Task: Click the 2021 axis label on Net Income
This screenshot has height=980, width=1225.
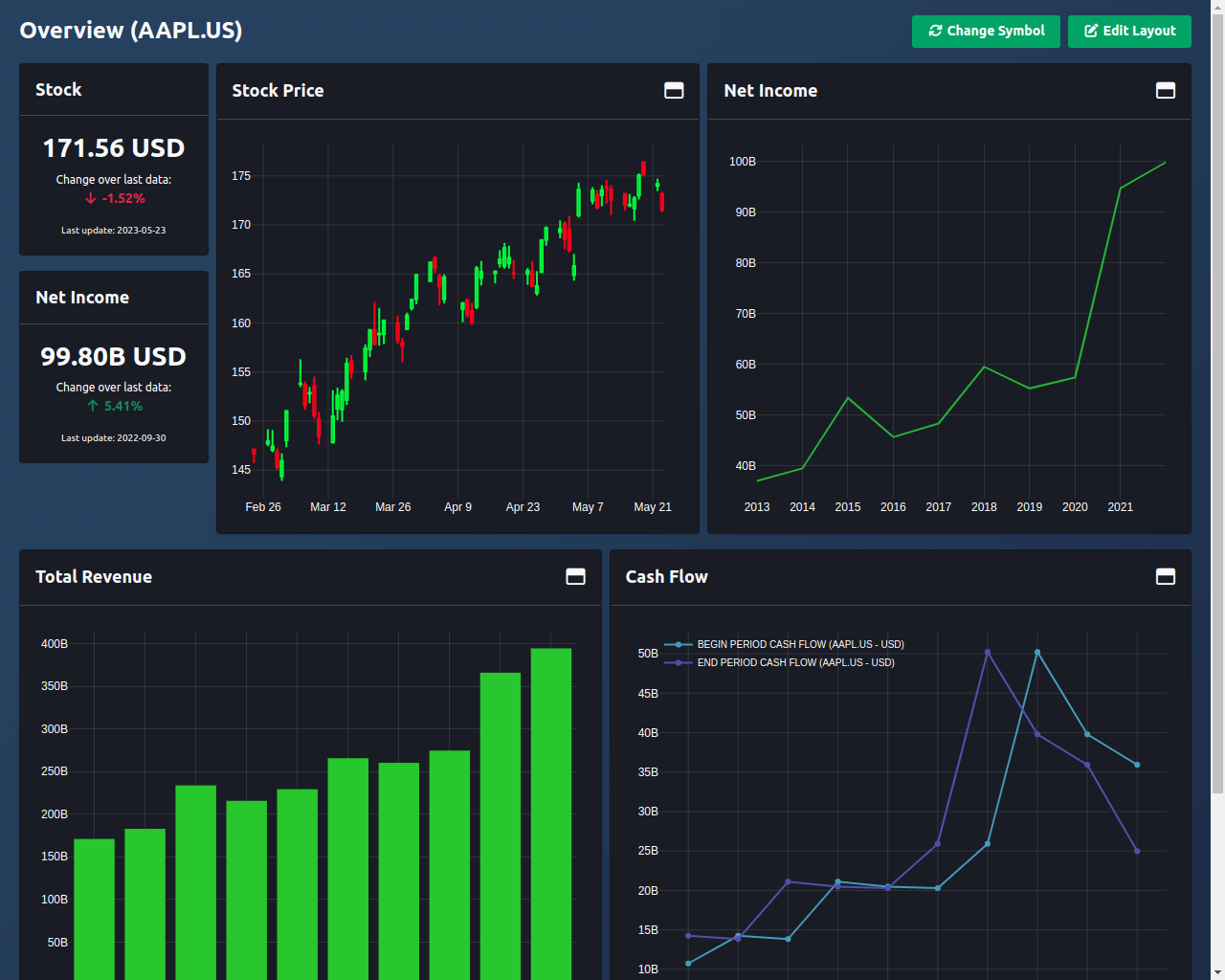Action: [1120, 507]
